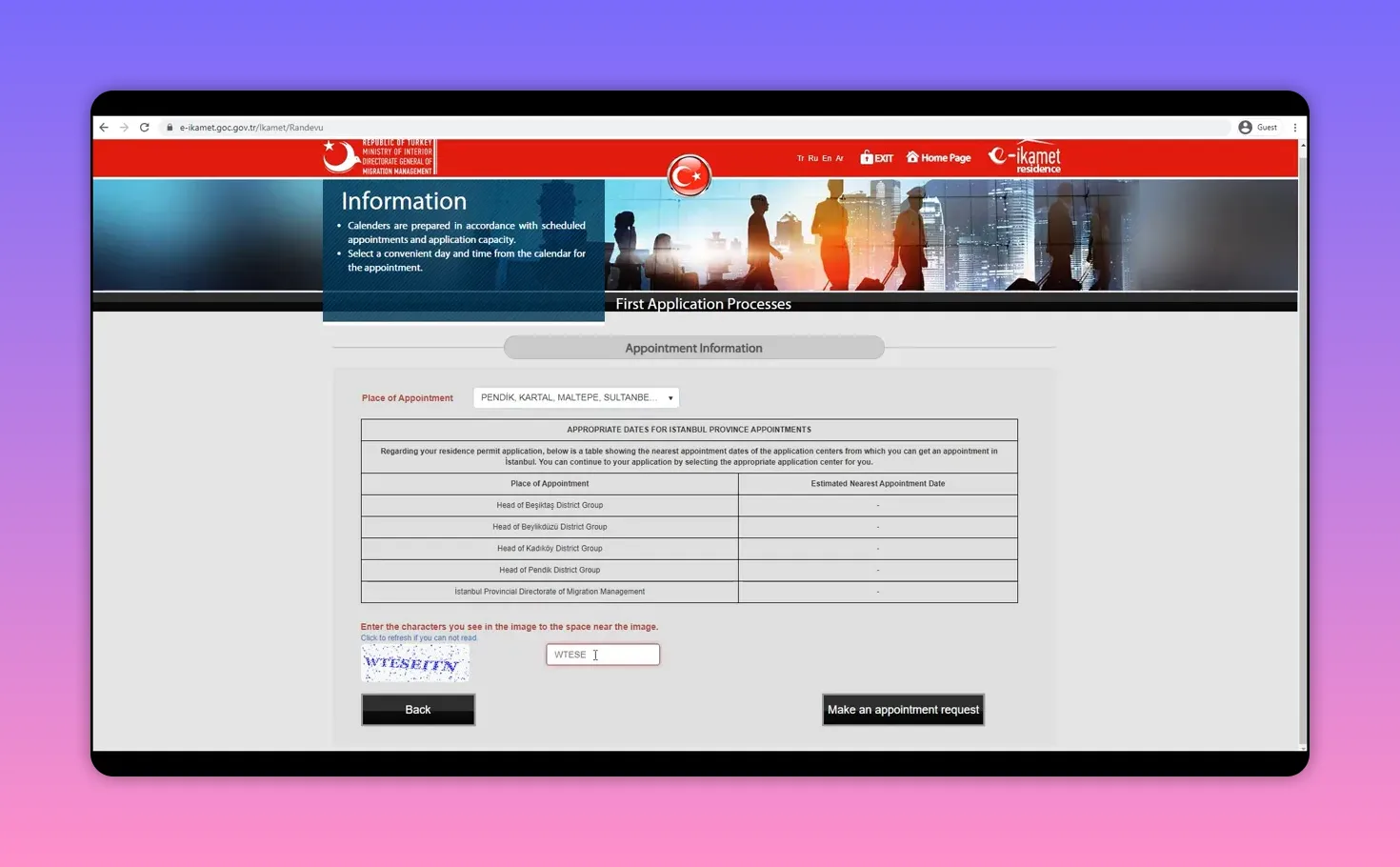Select the Appointment Information tab
Viewport: 1400px width, 867px height.
[693, 347]
